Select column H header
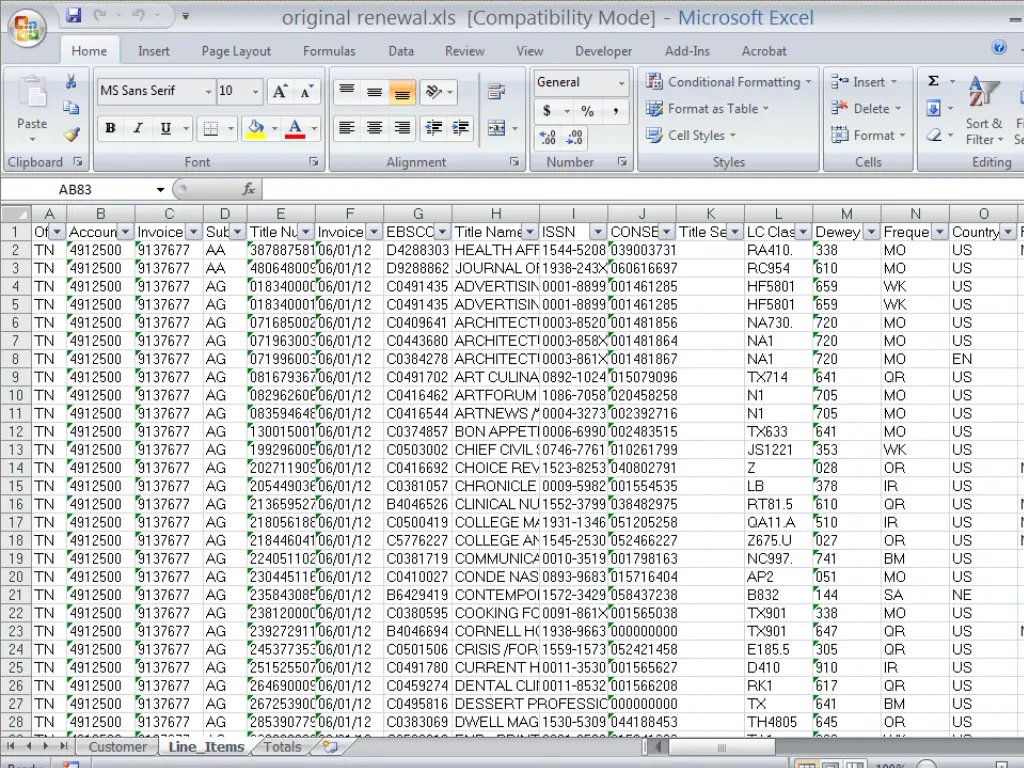 [496, 214]
